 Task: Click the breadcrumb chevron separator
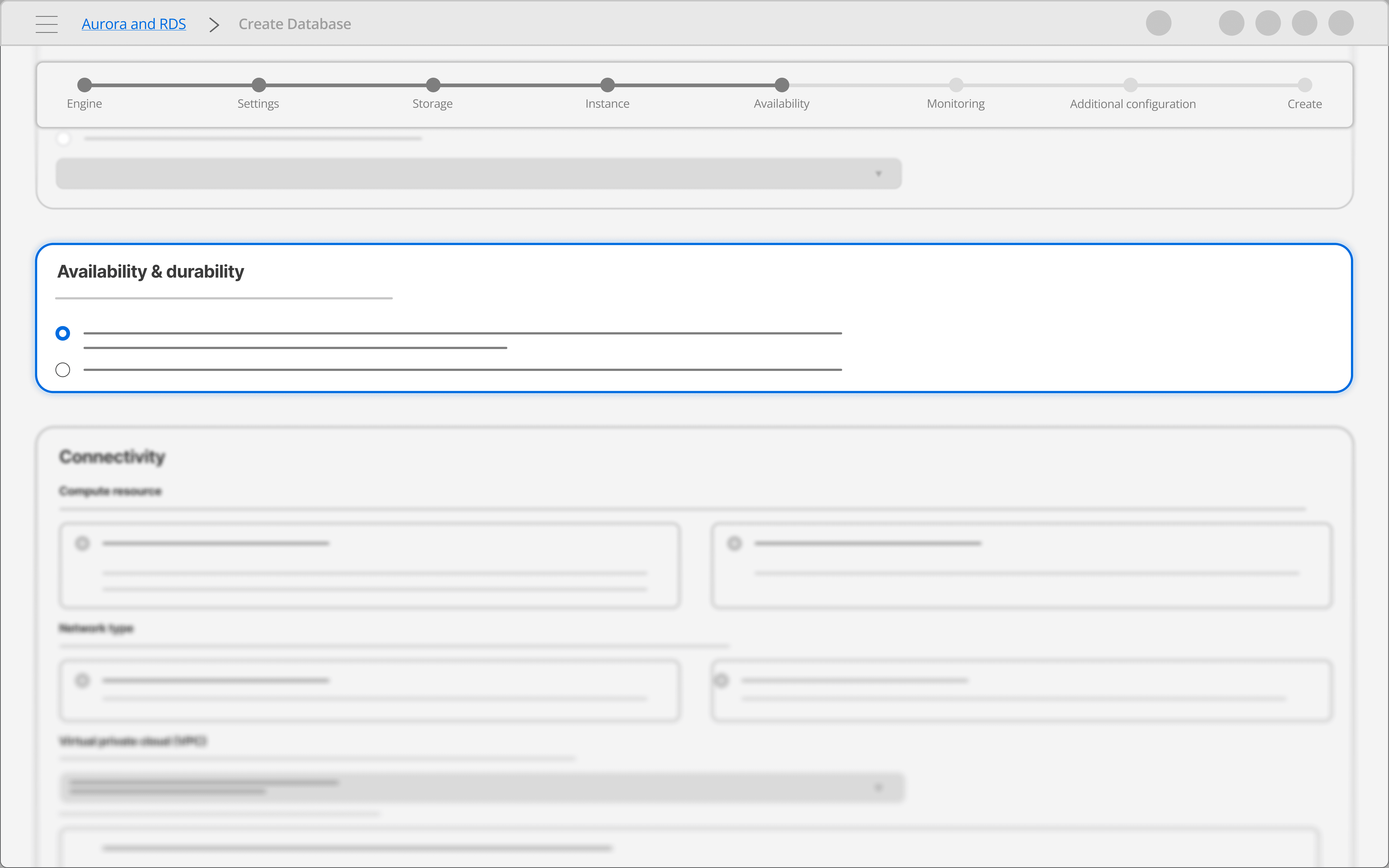tap(214, 25)
